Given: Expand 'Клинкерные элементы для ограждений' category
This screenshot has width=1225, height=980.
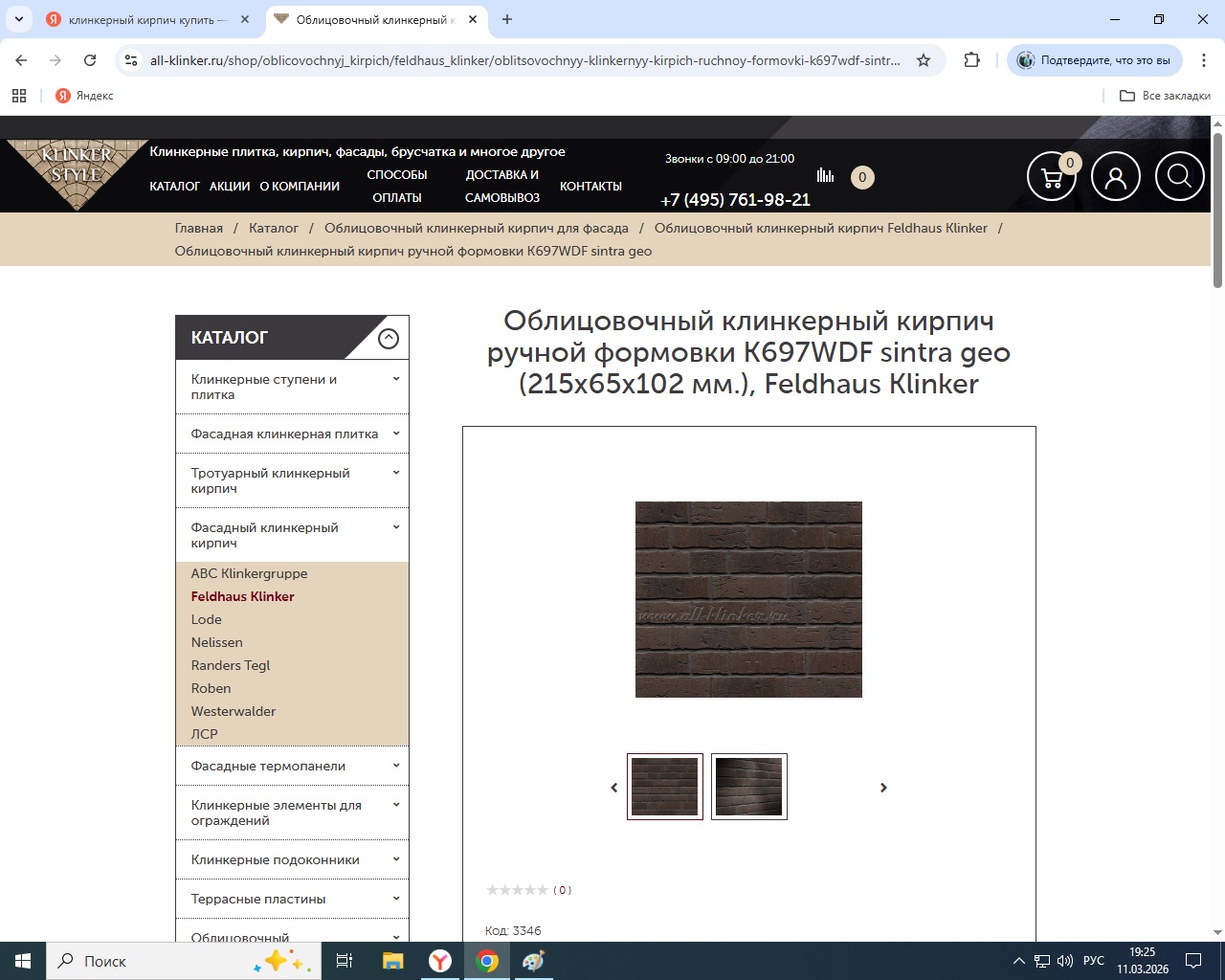Looking at the screenshot, I should pos(396,805).
